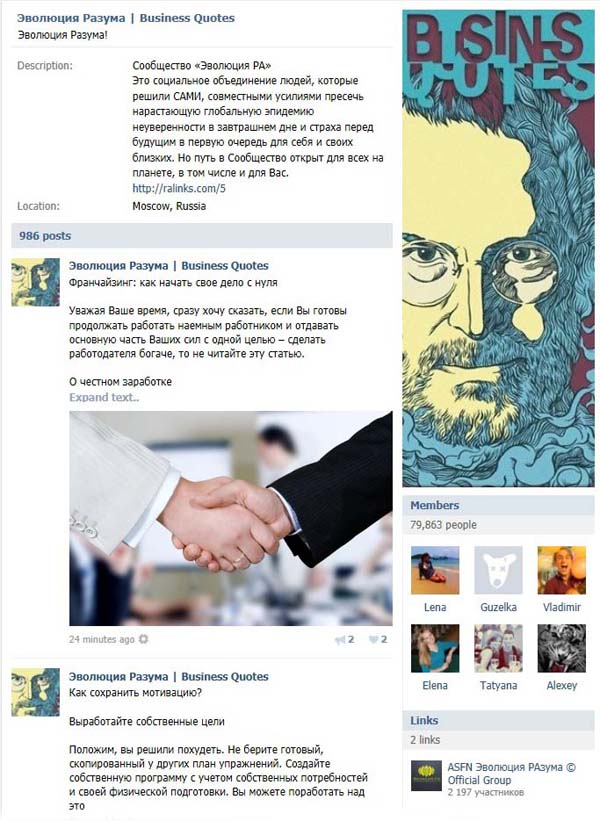The height and width of the screenshot is (821, 600).
Task: Click the gear icon beside 24 minutes ago
Action: (143, 639)
